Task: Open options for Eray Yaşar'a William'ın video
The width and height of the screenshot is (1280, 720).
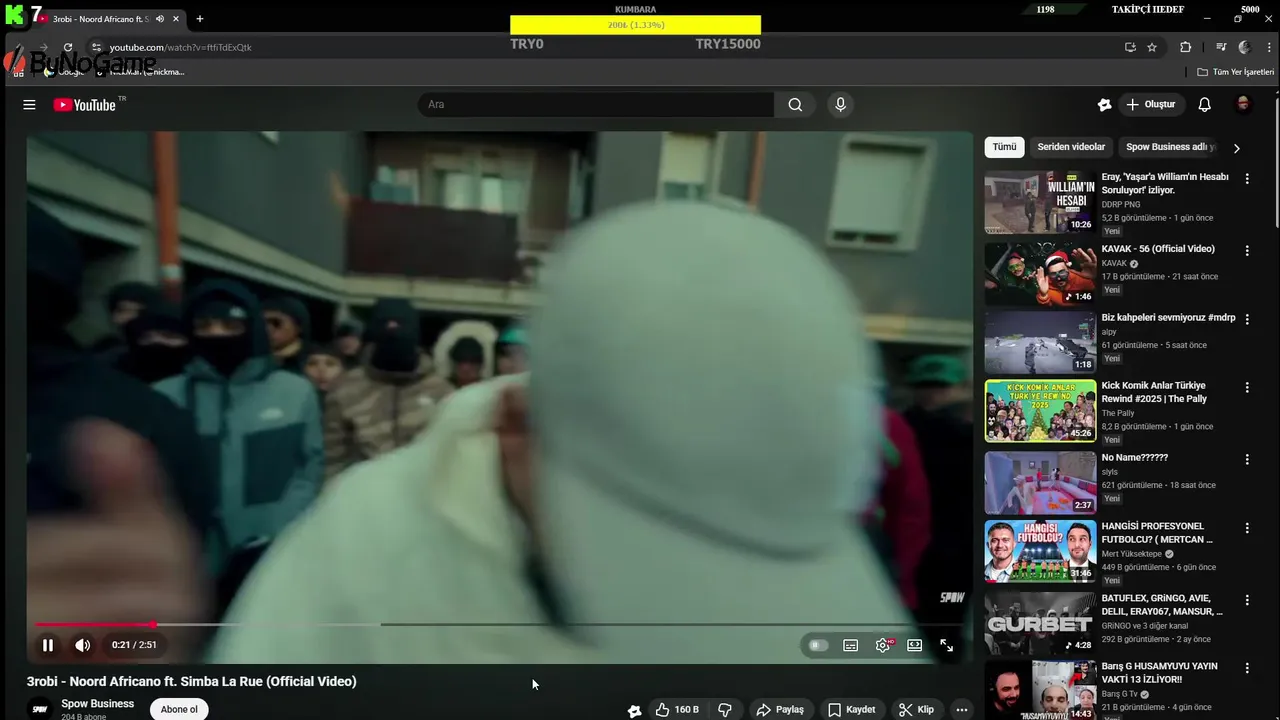Action: coord(1247,179)
